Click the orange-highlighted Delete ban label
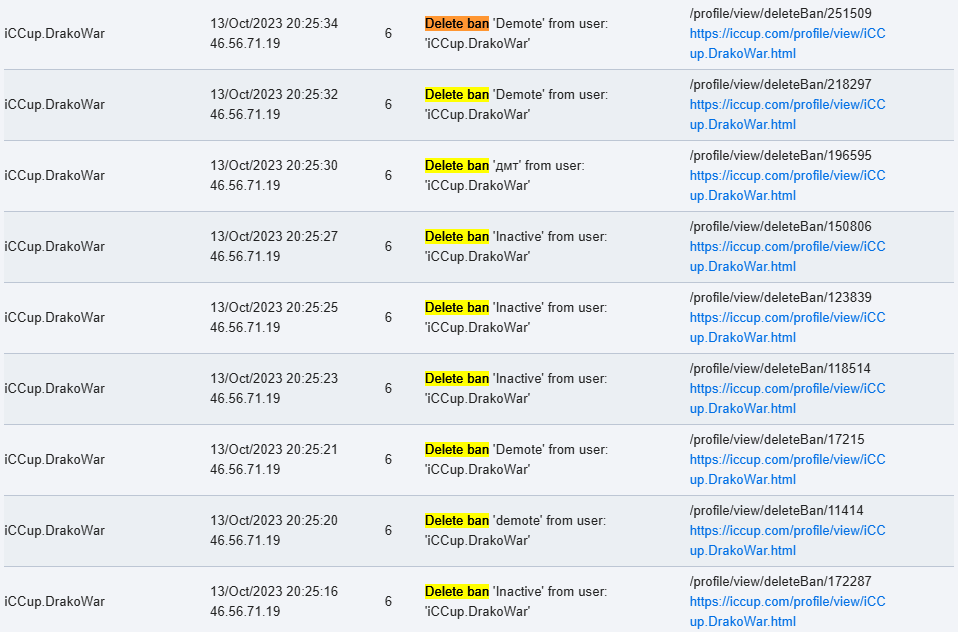This screenshot has height=632, width=958. [x=457, y=23]
